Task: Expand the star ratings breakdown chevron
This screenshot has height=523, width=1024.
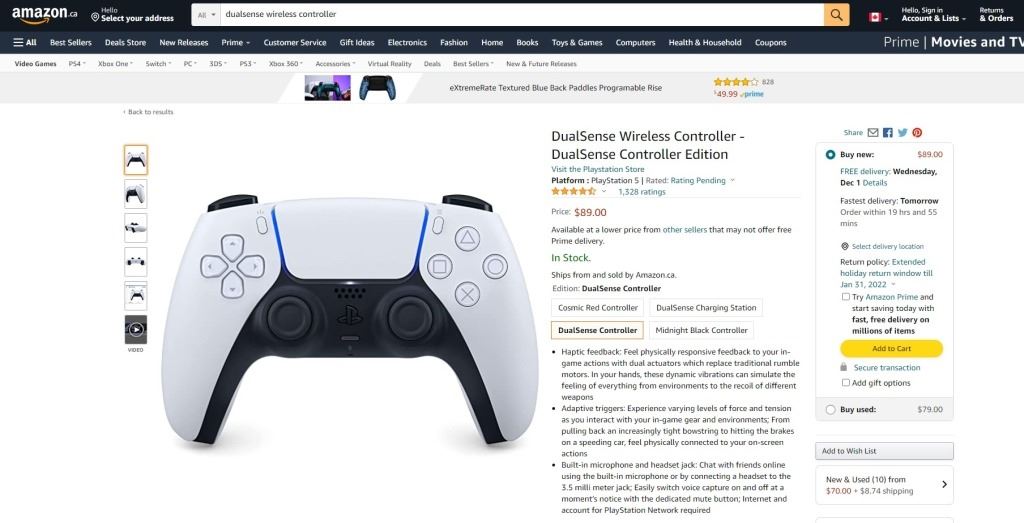Action: point(603,191)
